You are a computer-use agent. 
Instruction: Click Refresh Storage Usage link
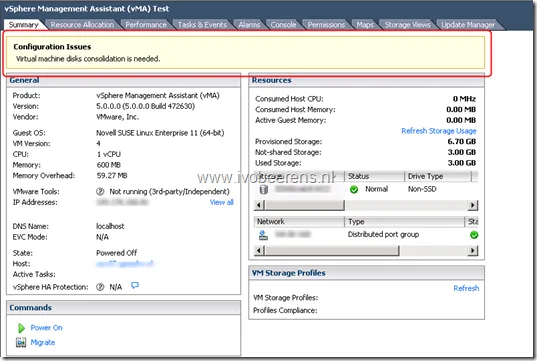pyautogui.click(x=439, y=131)
